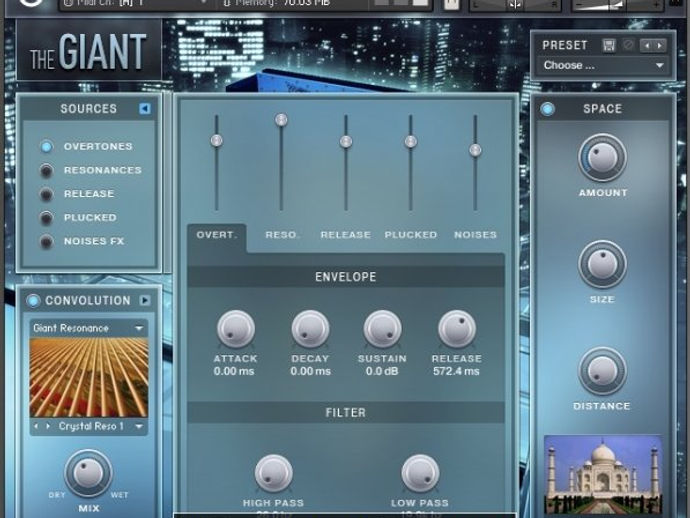Viewport: 690px width, 518px height.
Task: Go to next preset arrow
Action: click(x=659, y=45)
